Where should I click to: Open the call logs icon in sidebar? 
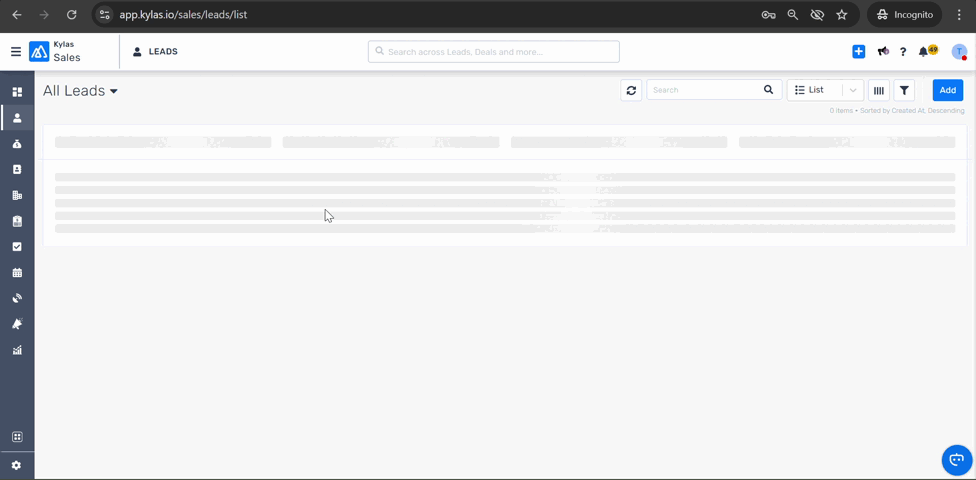coord(17,298)
